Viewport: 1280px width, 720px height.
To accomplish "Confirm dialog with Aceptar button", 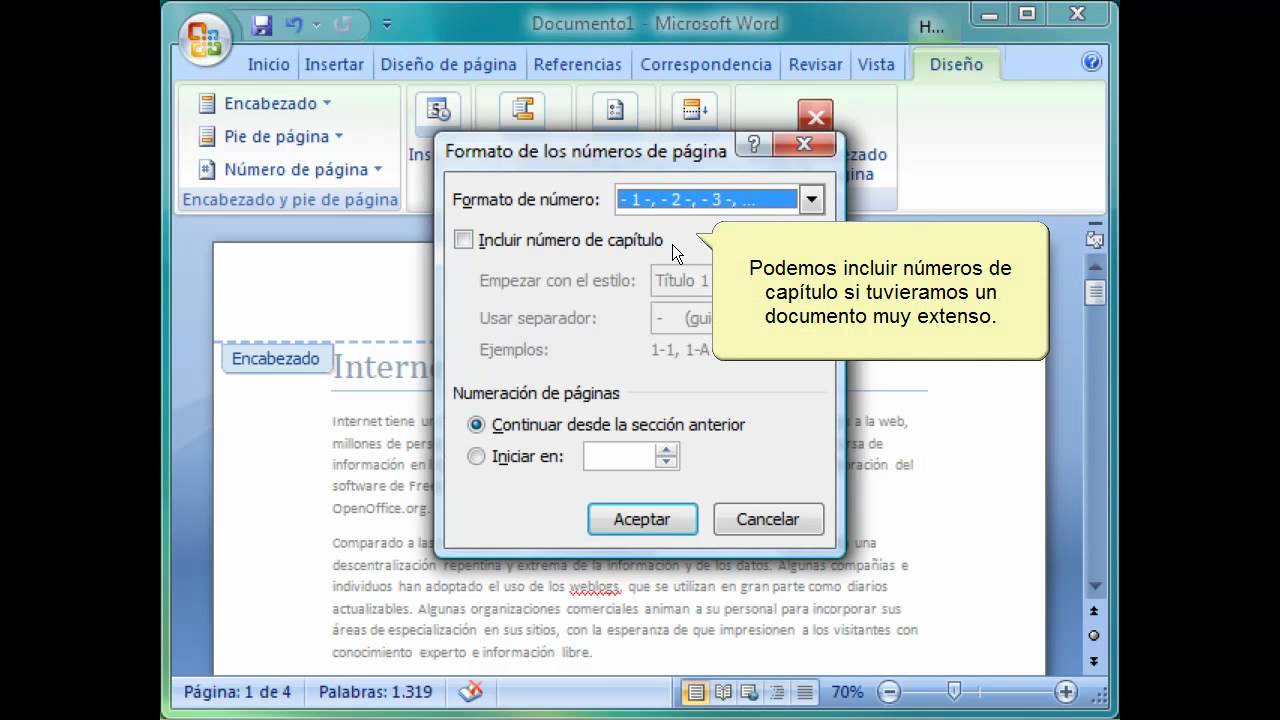I will click(642, 519).
